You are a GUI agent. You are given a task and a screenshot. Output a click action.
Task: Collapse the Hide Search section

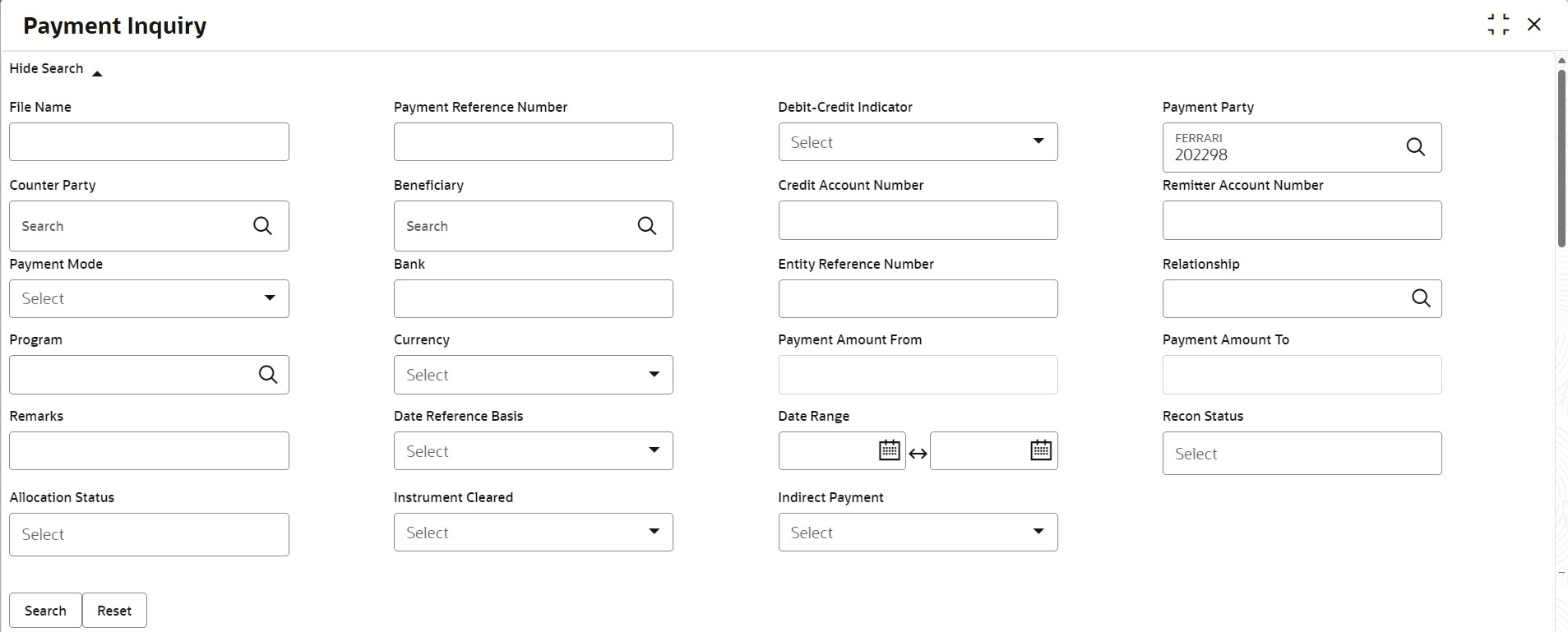click(x=55, y=69)
